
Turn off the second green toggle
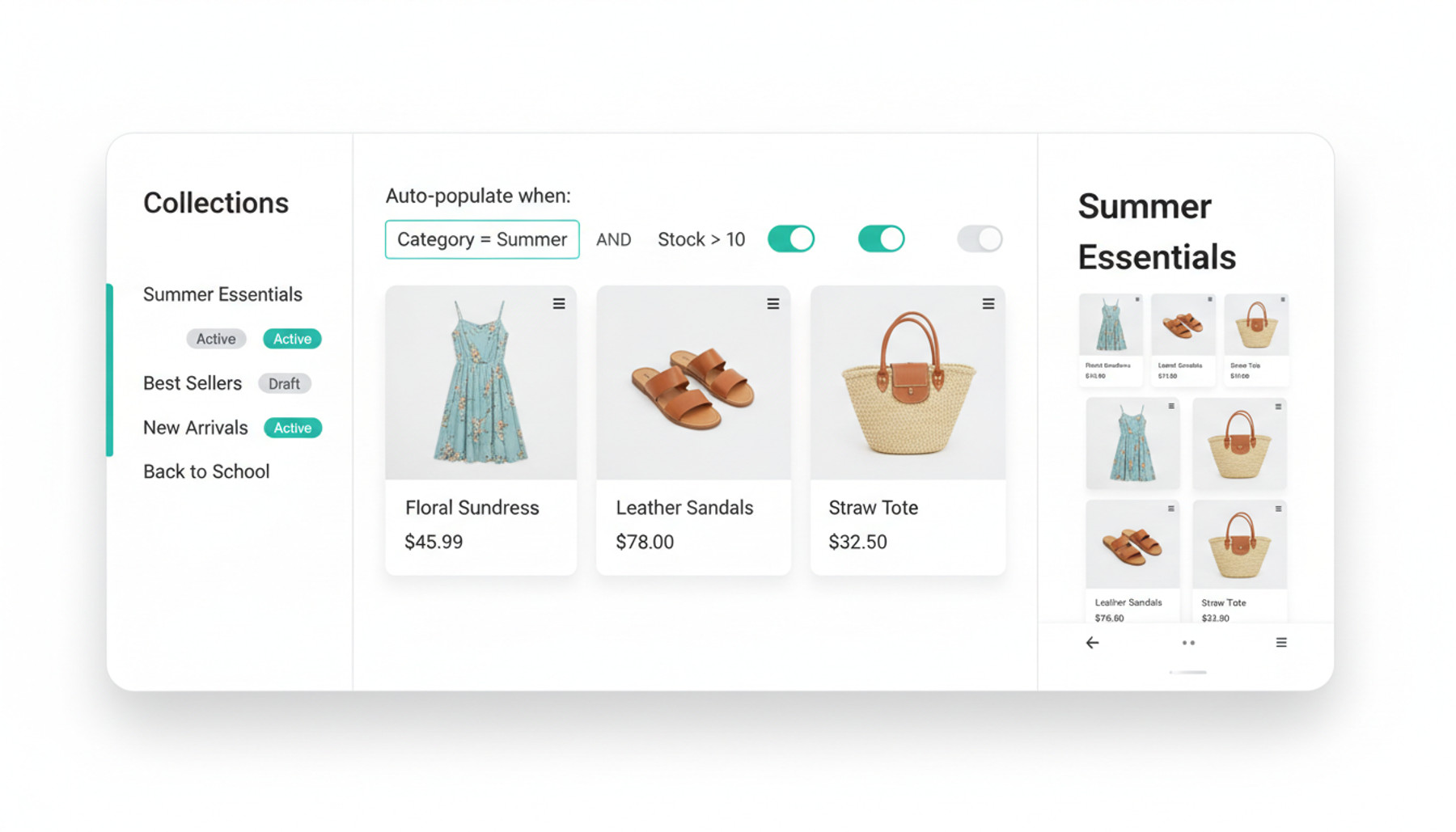coord(881,239)
